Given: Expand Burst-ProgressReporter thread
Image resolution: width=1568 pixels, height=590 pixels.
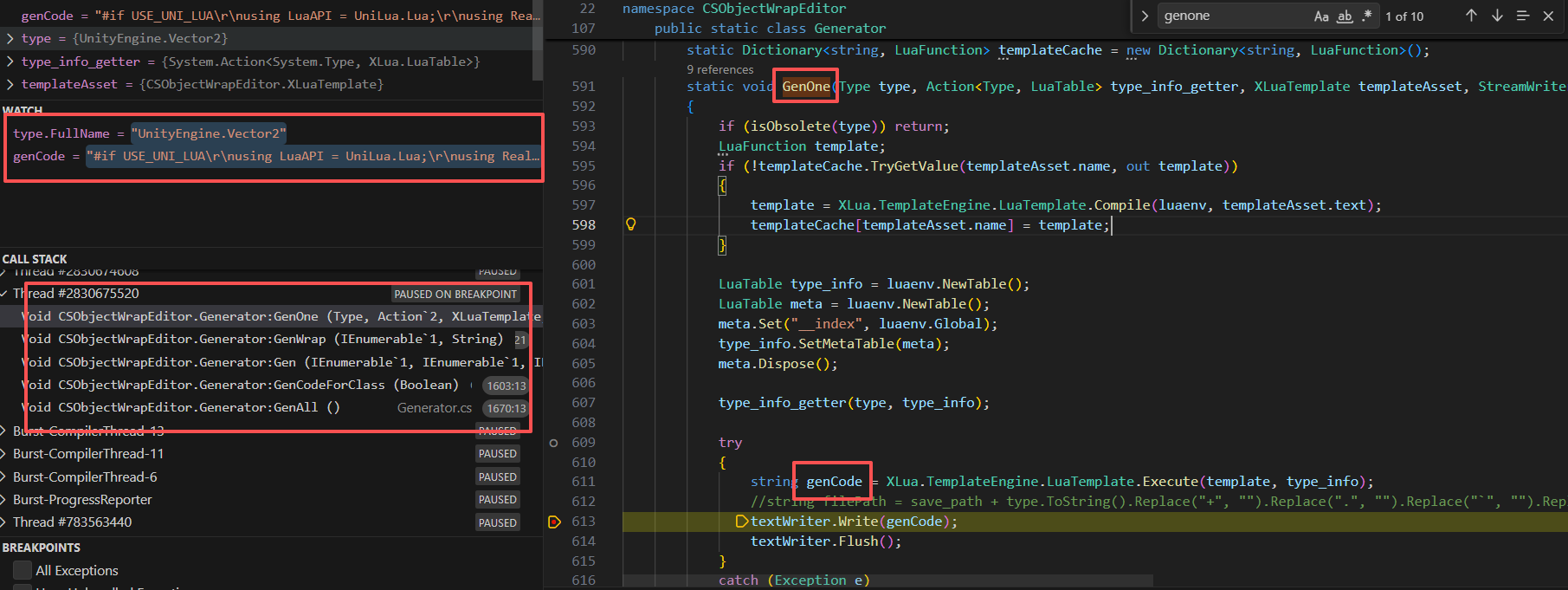Looking at the screenshot, I should 5,500.
